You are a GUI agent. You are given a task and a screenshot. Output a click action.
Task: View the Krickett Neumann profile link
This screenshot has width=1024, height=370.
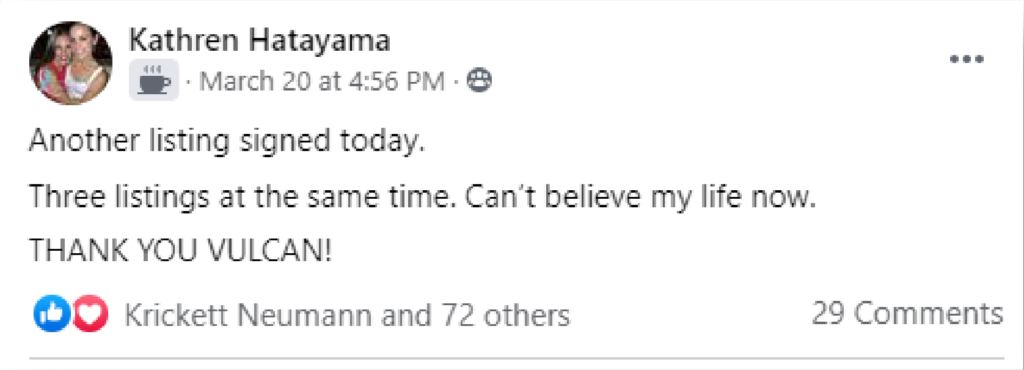pos(248,315)
